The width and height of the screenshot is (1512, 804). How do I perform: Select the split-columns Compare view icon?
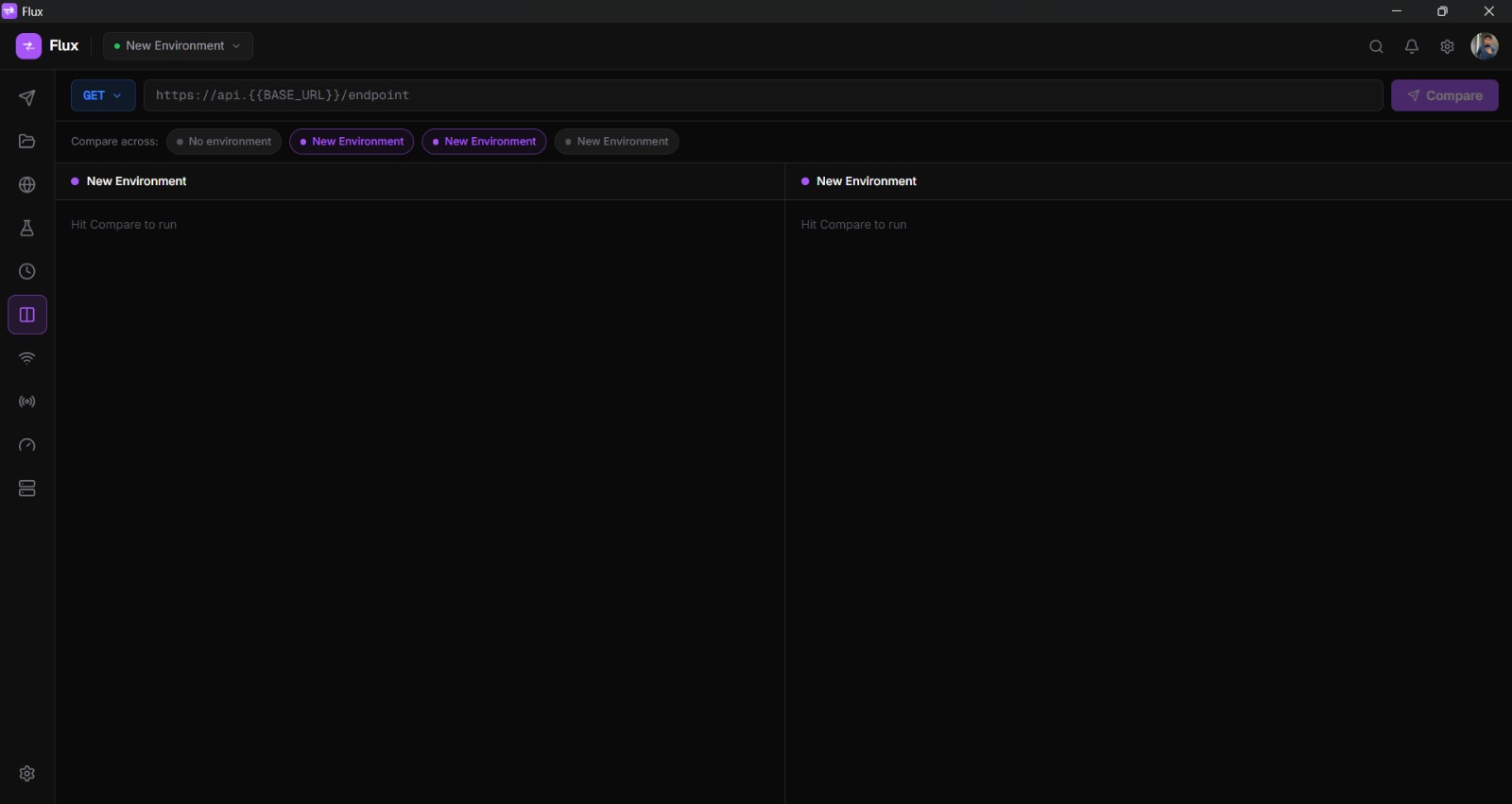(26, 315)
